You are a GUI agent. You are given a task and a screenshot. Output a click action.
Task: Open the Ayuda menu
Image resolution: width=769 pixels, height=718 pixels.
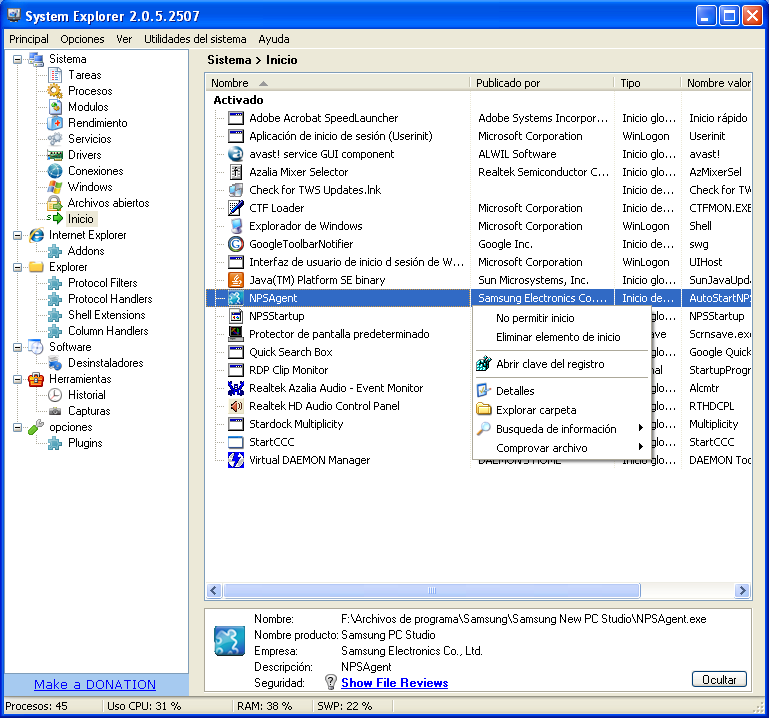point(274,39)
